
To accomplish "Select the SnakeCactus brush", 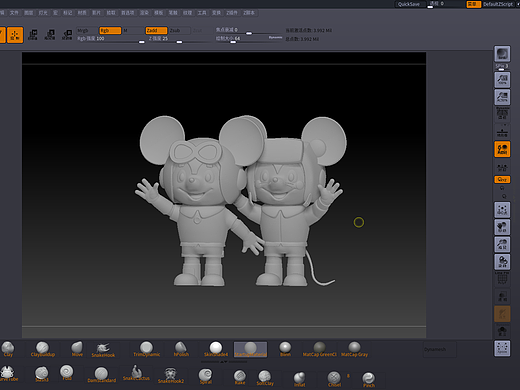I will tap(136, 373).
